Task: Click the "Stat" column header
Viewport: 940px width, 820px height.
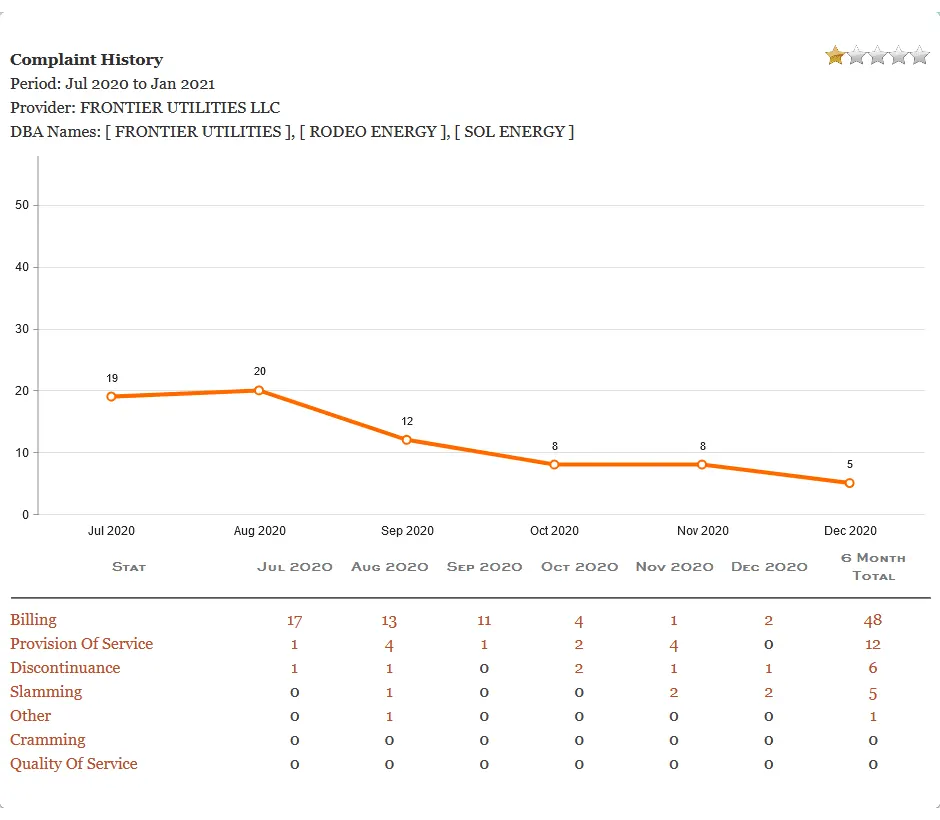Action: (129, 567)
